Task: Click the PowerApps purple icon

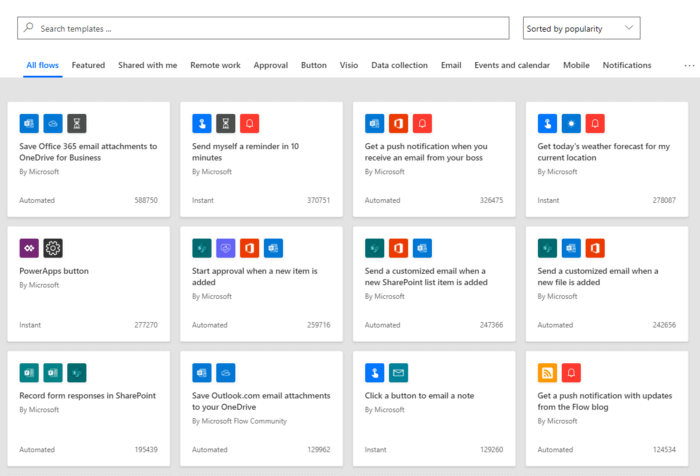Action: (29, 248)
